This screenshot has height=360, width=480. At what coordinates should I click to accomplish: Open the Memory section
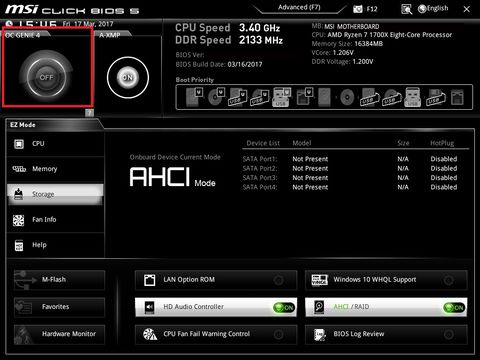56,169
